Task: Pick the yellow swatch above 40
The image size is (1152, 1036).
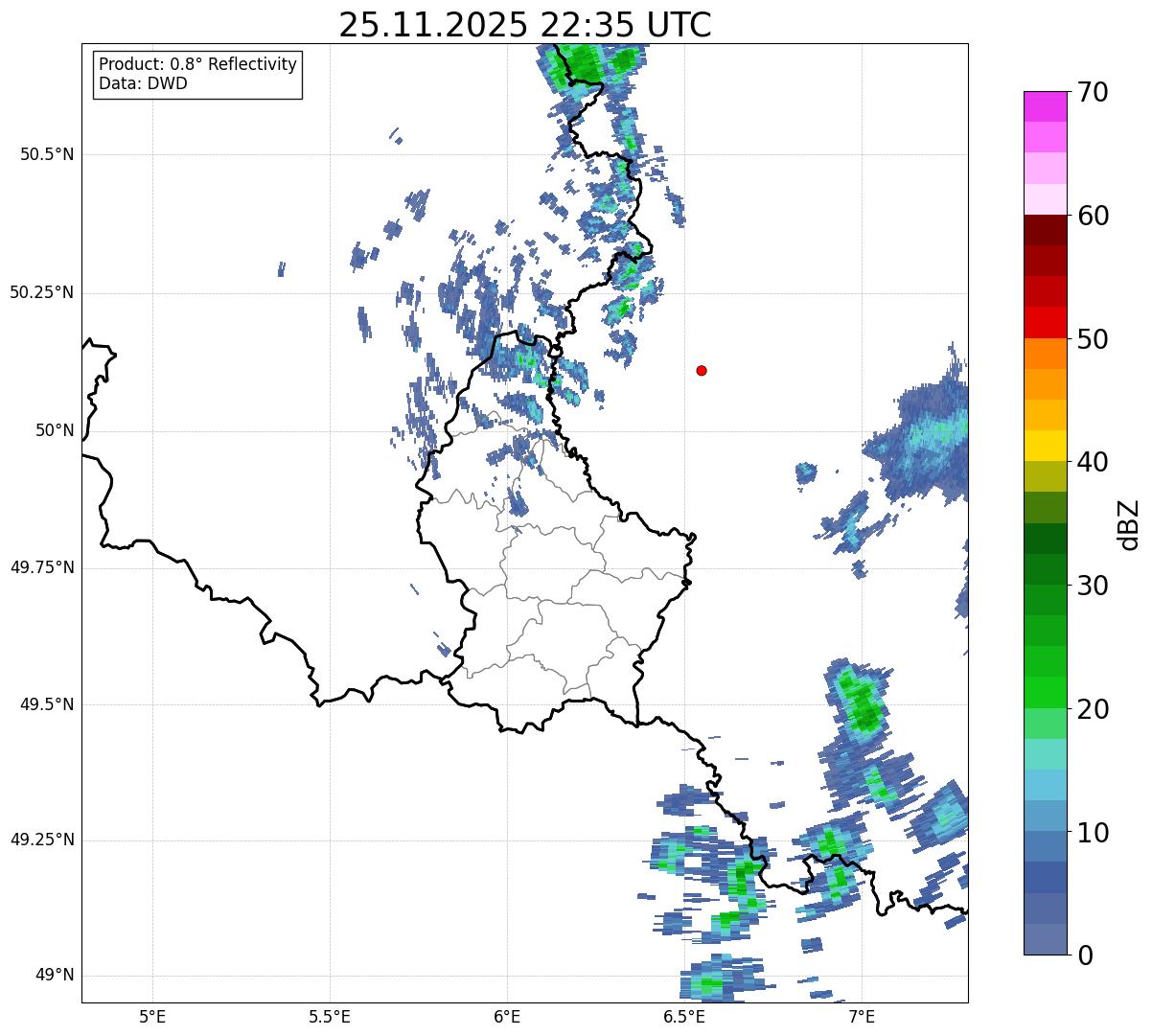Action: point(1046,447)
